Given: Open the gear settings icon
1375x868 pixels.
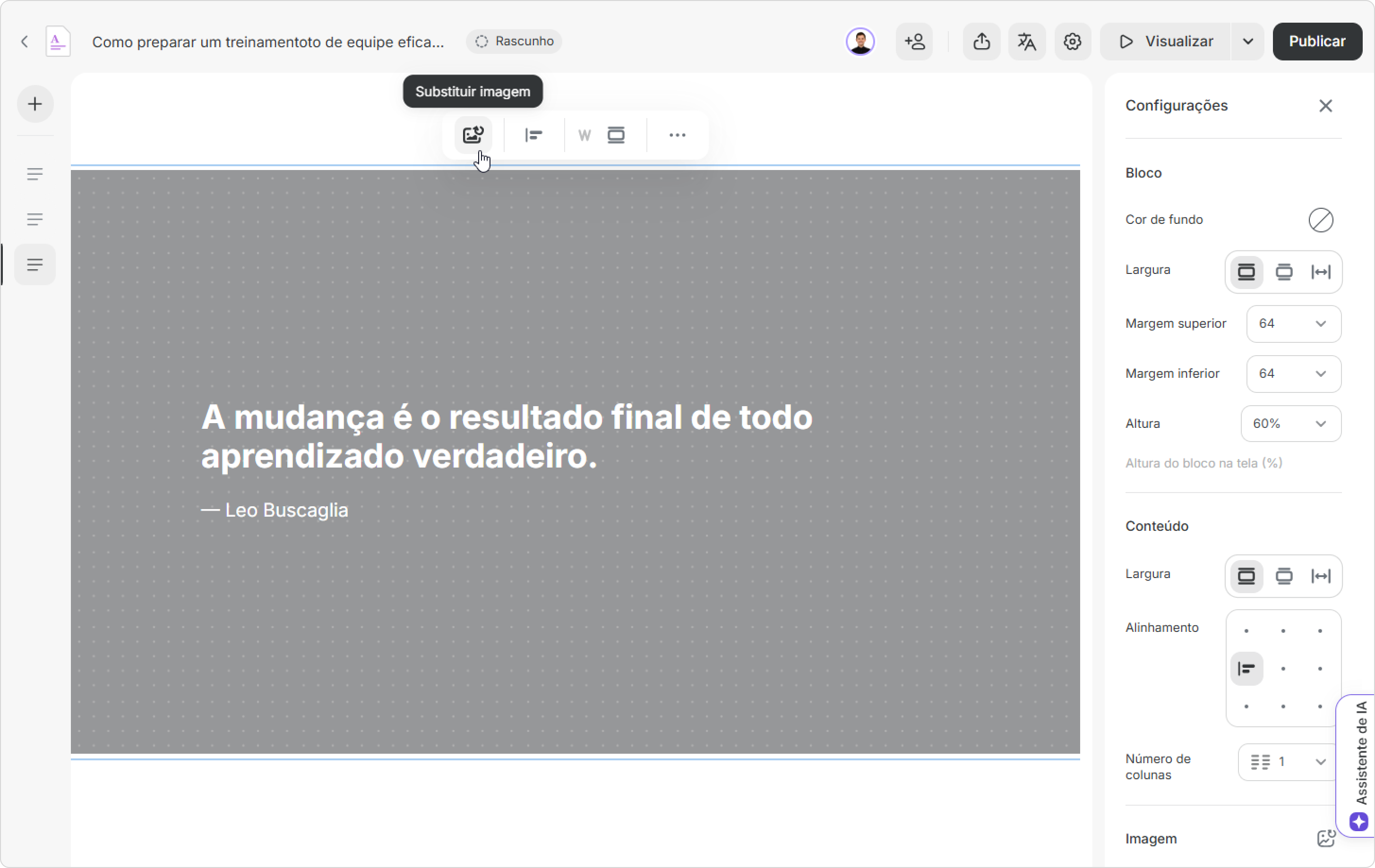Looking at the screenshot, I should 1073,42.
